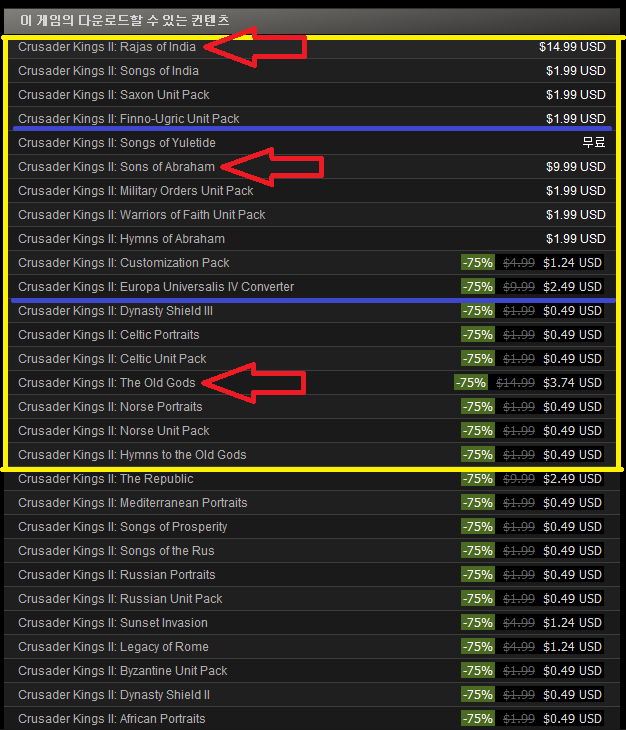The image size is (626, 730).
Task: Click the $14.99 USD price for Rajas of India
Action: point(572,47)
